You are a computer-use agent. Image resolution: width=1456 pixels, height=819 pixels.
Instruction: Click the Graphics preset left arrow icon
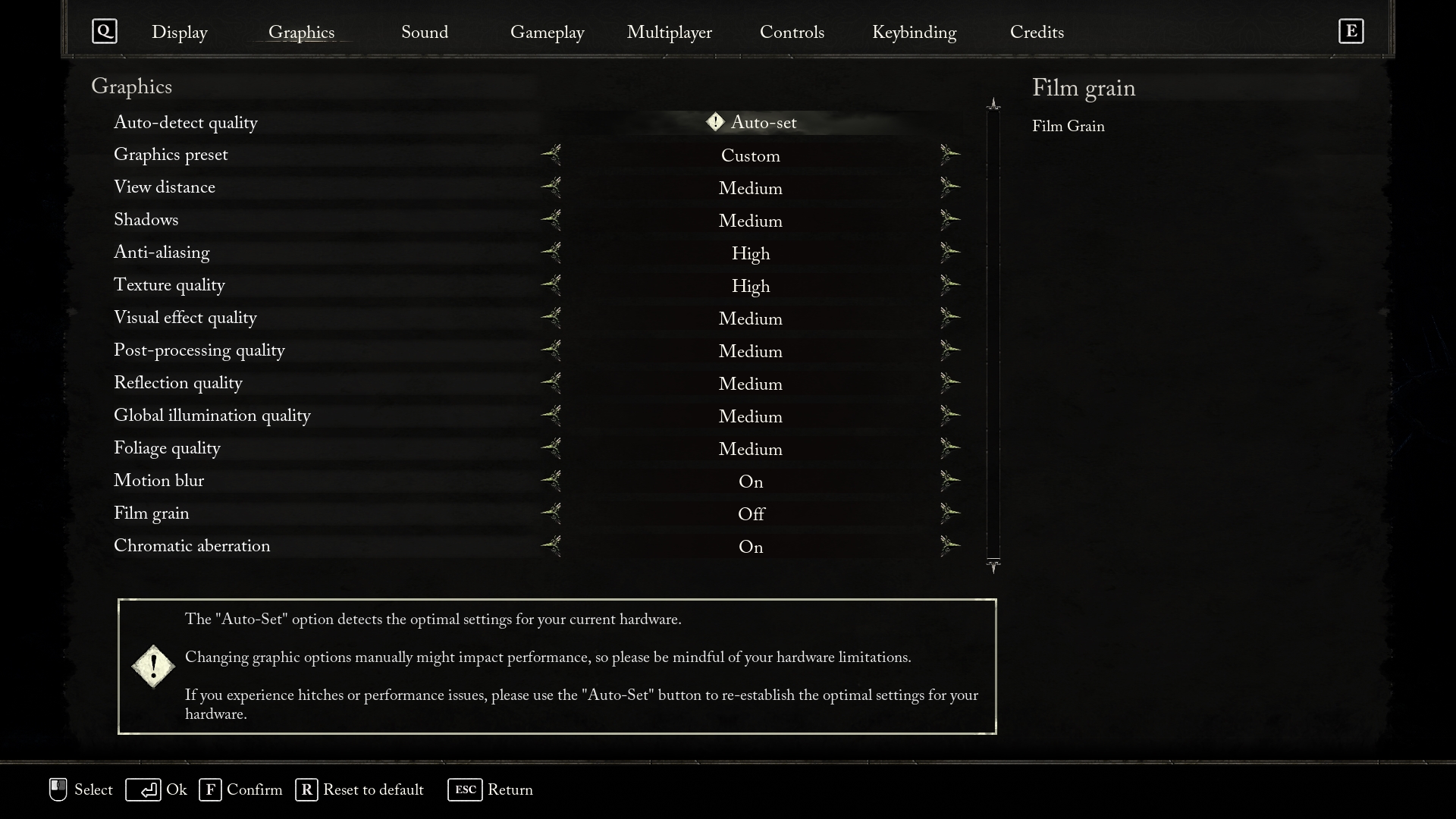pyautogui.click(x=551, y=155)
